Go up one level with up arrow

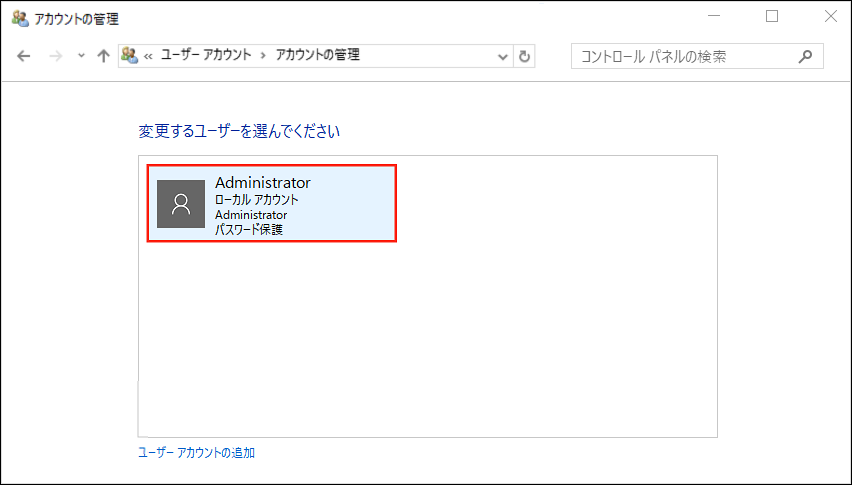pyautogui.click(x=103, y=56)
